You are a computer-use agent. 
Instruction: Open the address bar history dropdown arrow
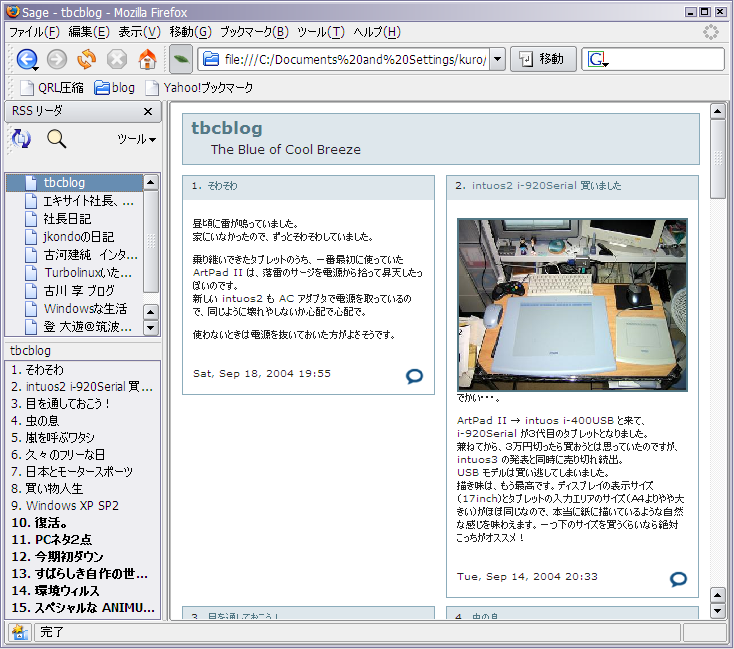[x=498, y=59]
